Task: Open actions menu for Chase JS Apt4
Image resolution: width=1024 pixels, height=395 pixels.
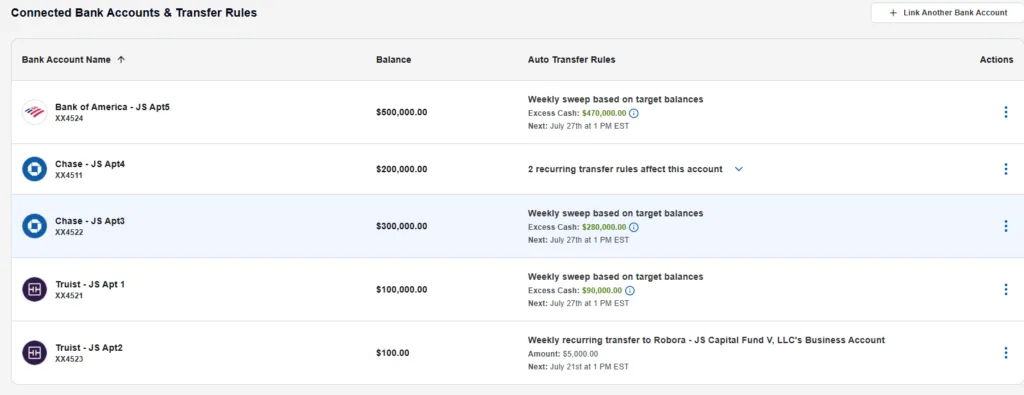Action: [1006, 169]
